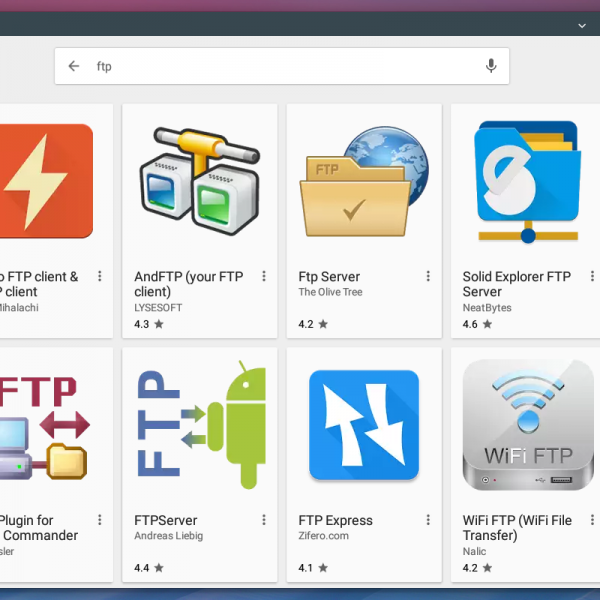Open options menu for WiFi FTP app
The width and height of the screenshot is (600, 600).
[592, 520]
